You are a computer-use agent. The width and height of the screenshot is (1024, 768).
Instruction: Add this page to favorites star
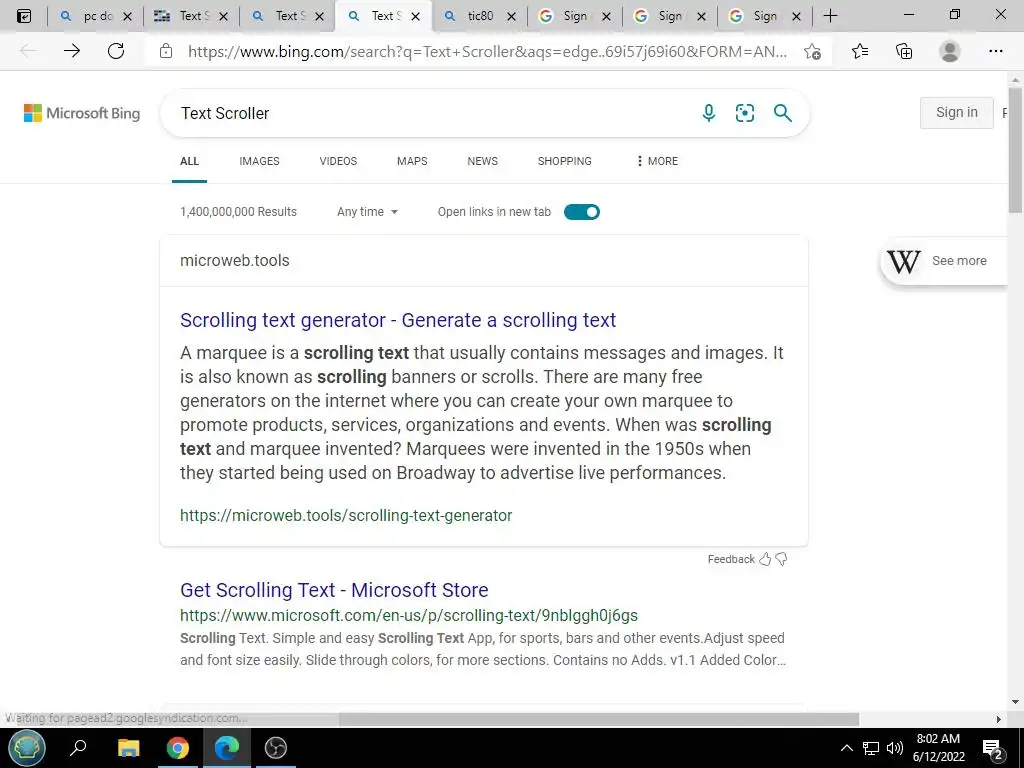pos(812,51)
